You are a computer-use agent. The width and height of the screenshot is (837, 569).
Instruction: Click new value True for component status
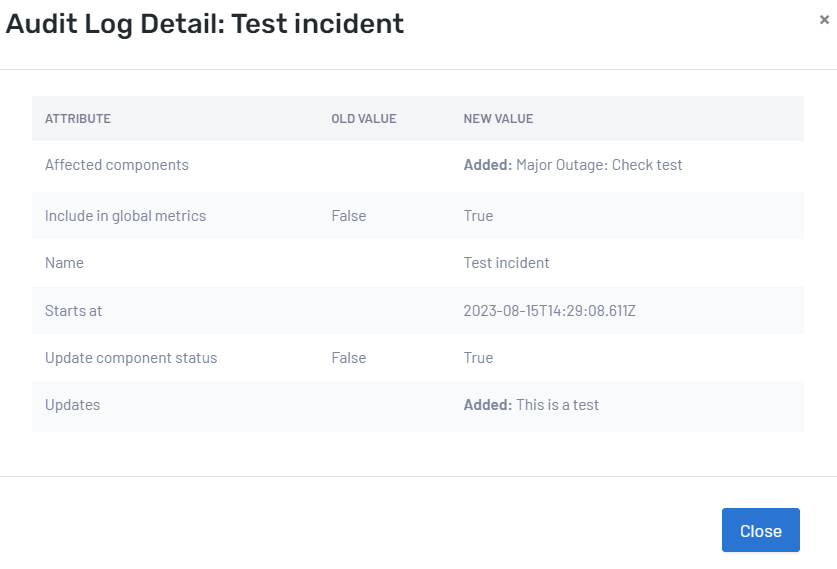(x=478, y=358)
